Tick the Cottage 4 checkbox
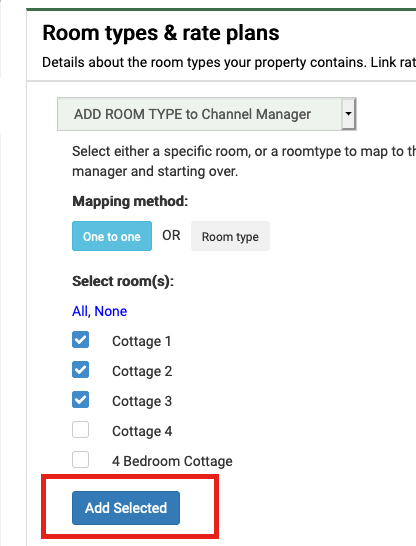This screenshot has width=416, height=546. point(80,430)
